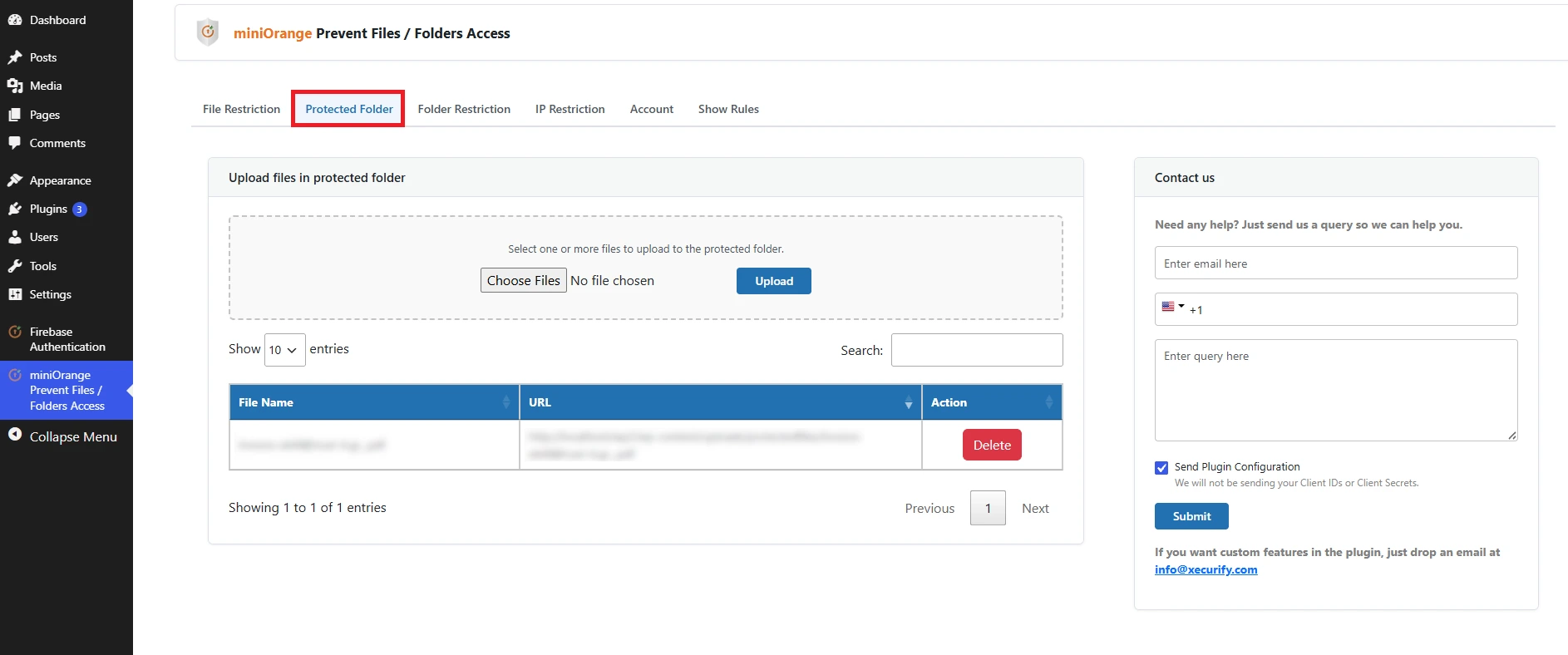
Task: Focus the Enter email here field
Action: [1336, 263]
